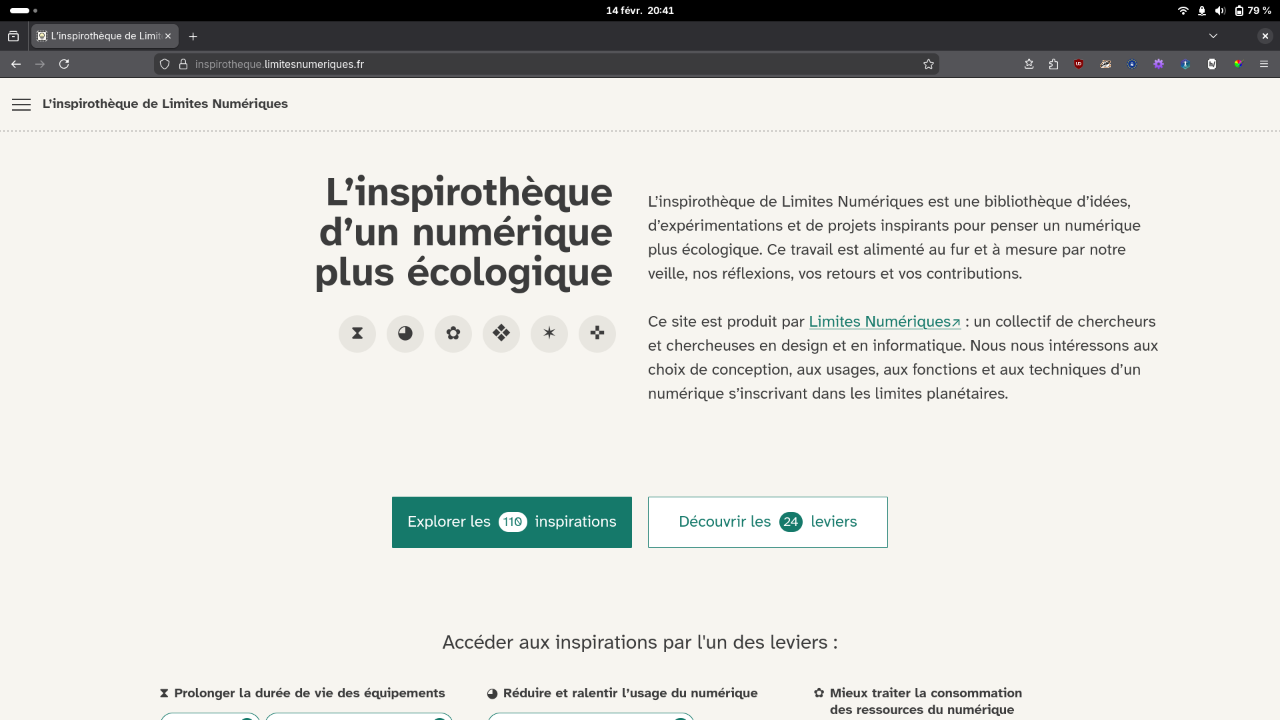Image resolution: width=1280 pixels, height=720 pixels.
Task: Go back to the previous page
Action: point(16,64)
